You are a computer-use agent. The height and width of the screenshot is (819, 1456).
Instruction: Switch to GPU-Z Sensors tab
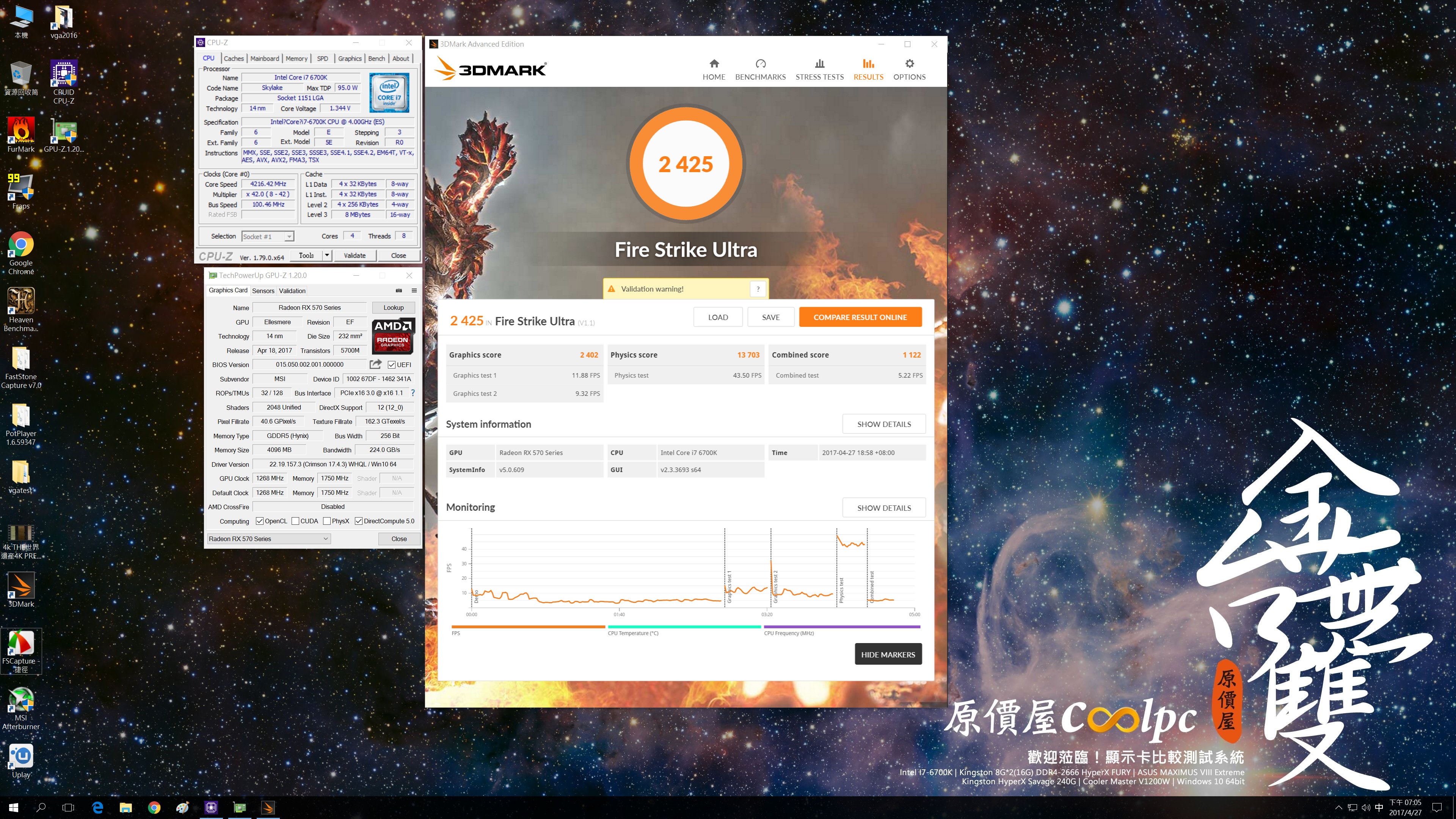pos(263,291)
